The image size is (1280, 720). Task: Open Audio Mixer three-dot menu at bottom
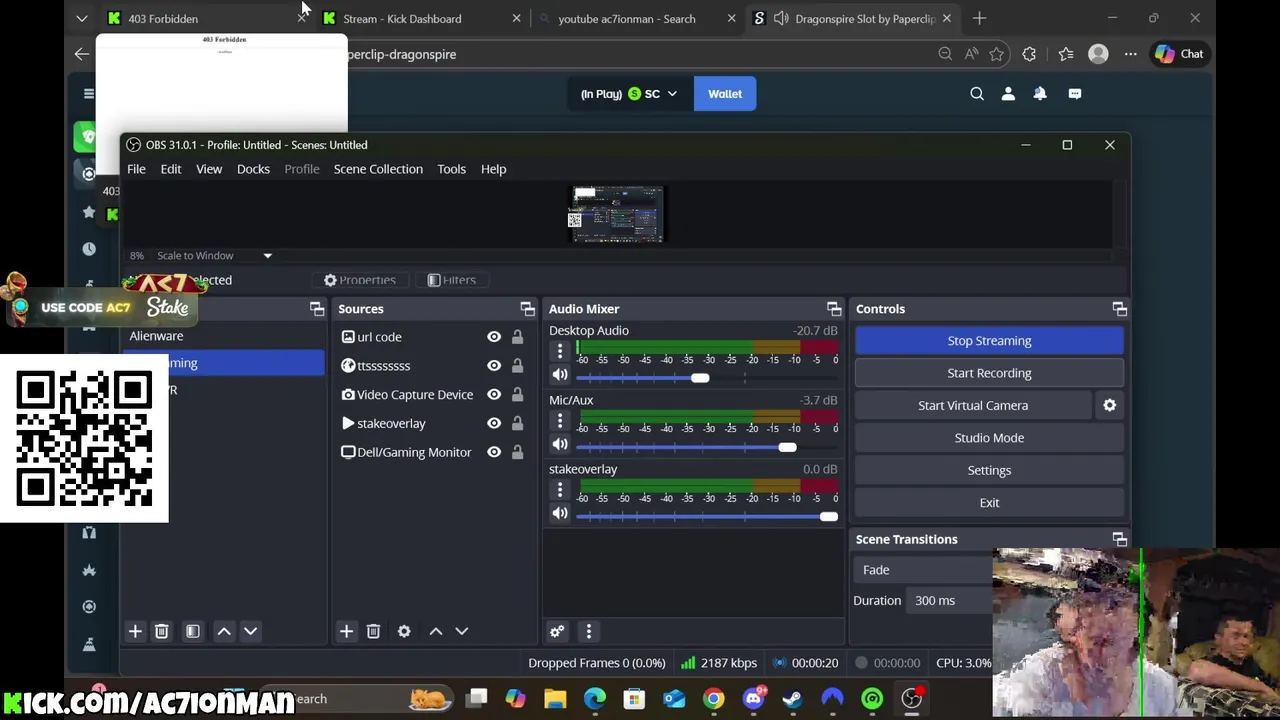[588, 631]
